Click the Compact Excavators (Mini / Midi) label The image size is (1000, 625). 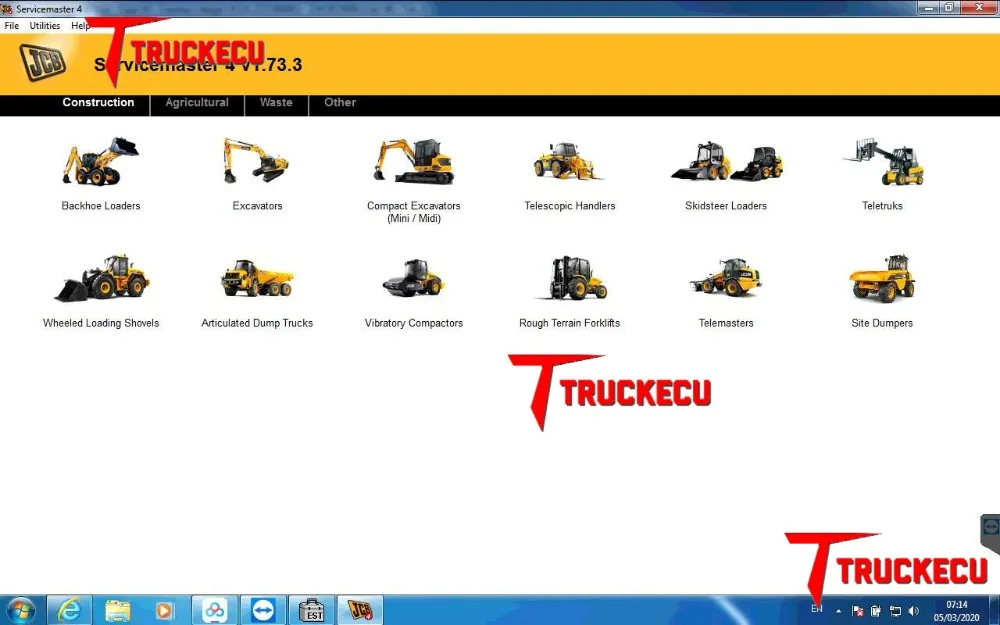413,212
